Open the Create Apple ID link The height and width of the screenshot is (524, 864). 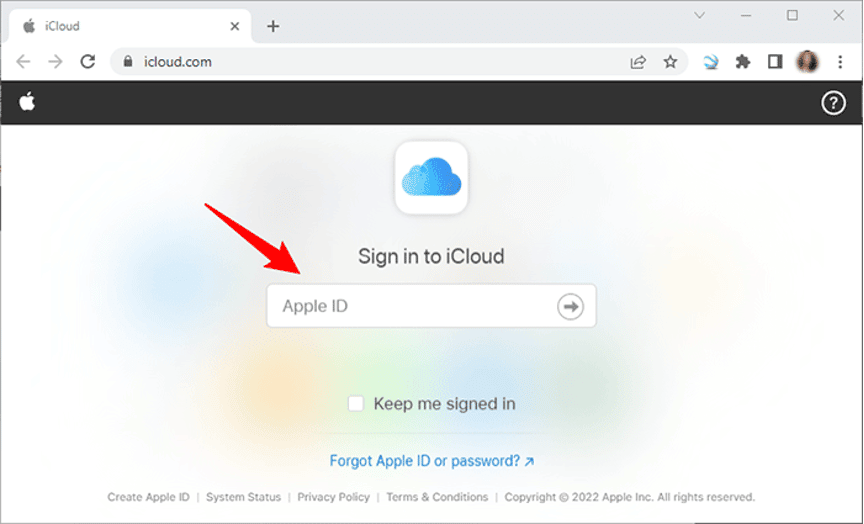click(x=148, y=497)
